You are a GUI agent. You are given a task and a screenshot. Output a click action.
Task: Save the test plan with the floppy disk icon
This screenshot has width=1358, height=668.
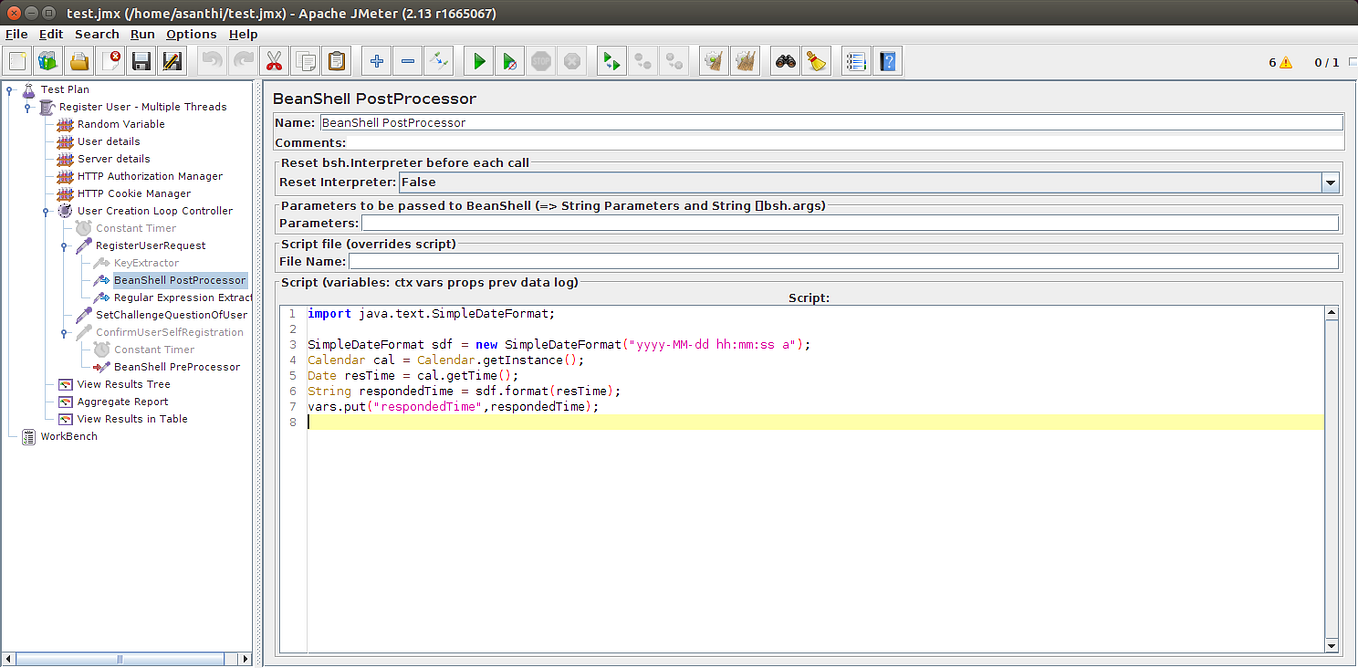pyautogui.click(x=141, y=60)
